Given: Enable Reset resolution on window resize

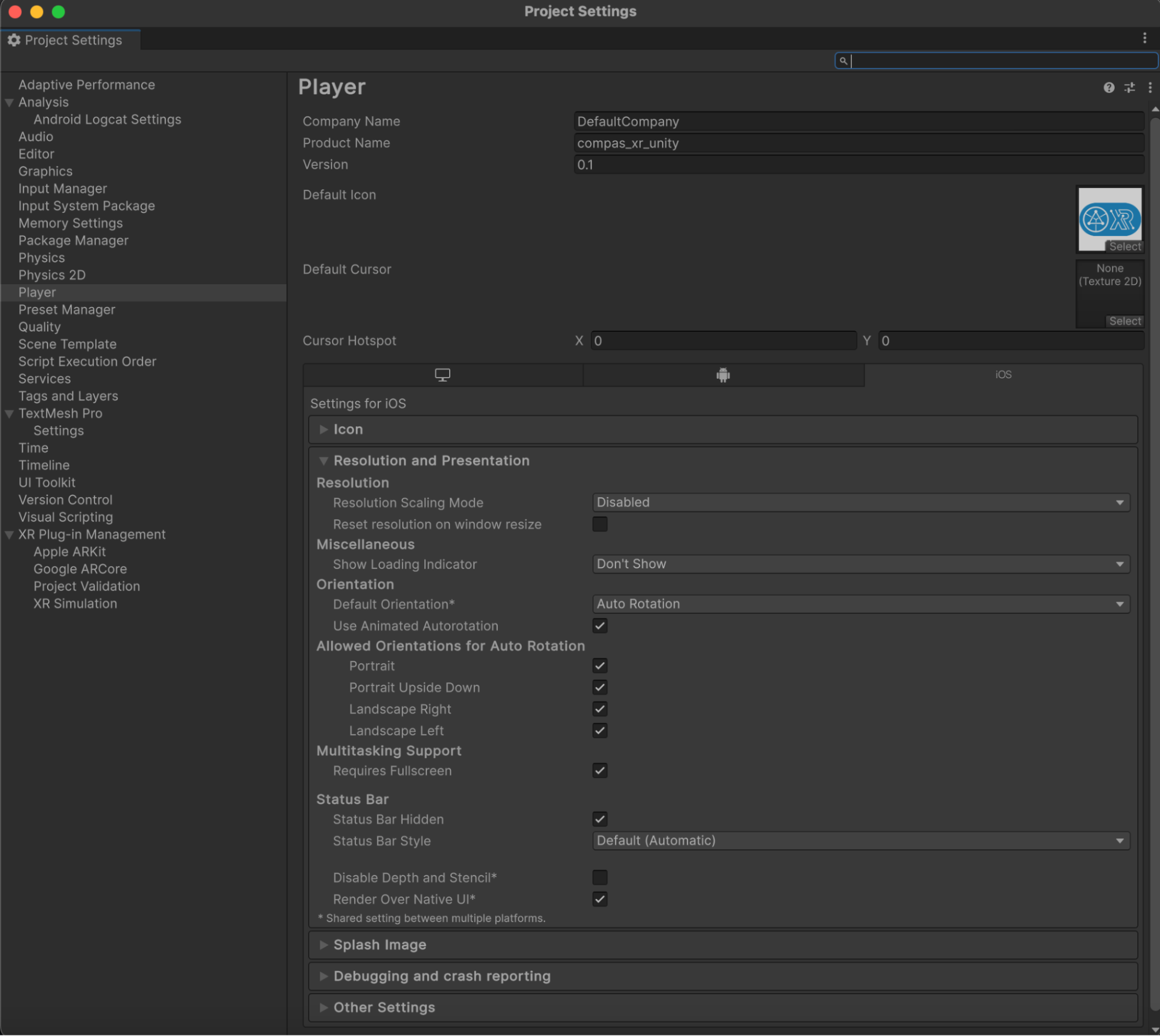Looking at the screenshot, I should [x=599, y=524].
